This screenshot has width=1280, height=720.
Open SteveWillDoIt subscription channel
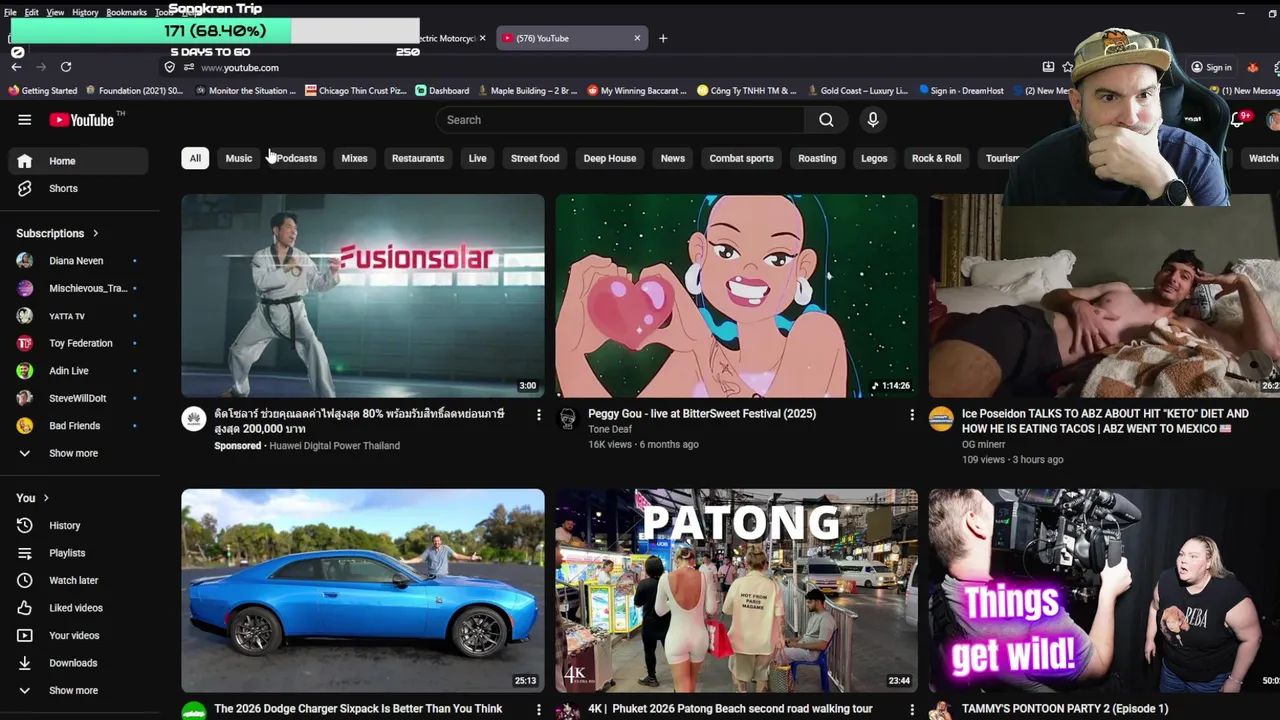coord(80,398)
